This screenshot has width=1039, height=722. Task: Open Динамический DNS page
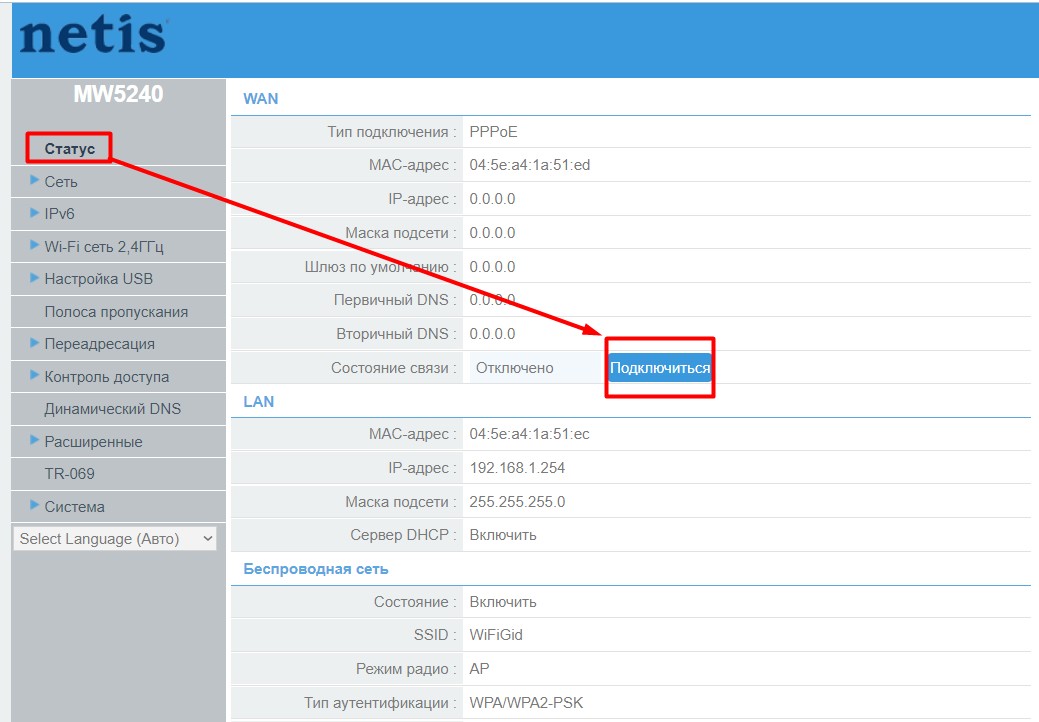[113, 409]
